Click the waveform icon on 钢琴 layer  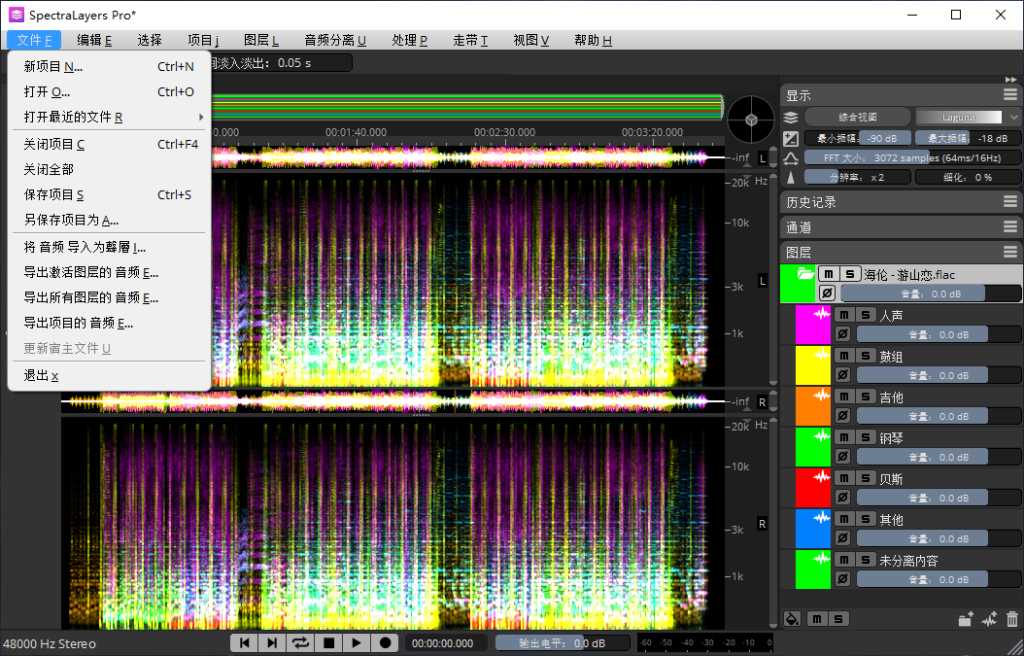click(x=822, y=436)
